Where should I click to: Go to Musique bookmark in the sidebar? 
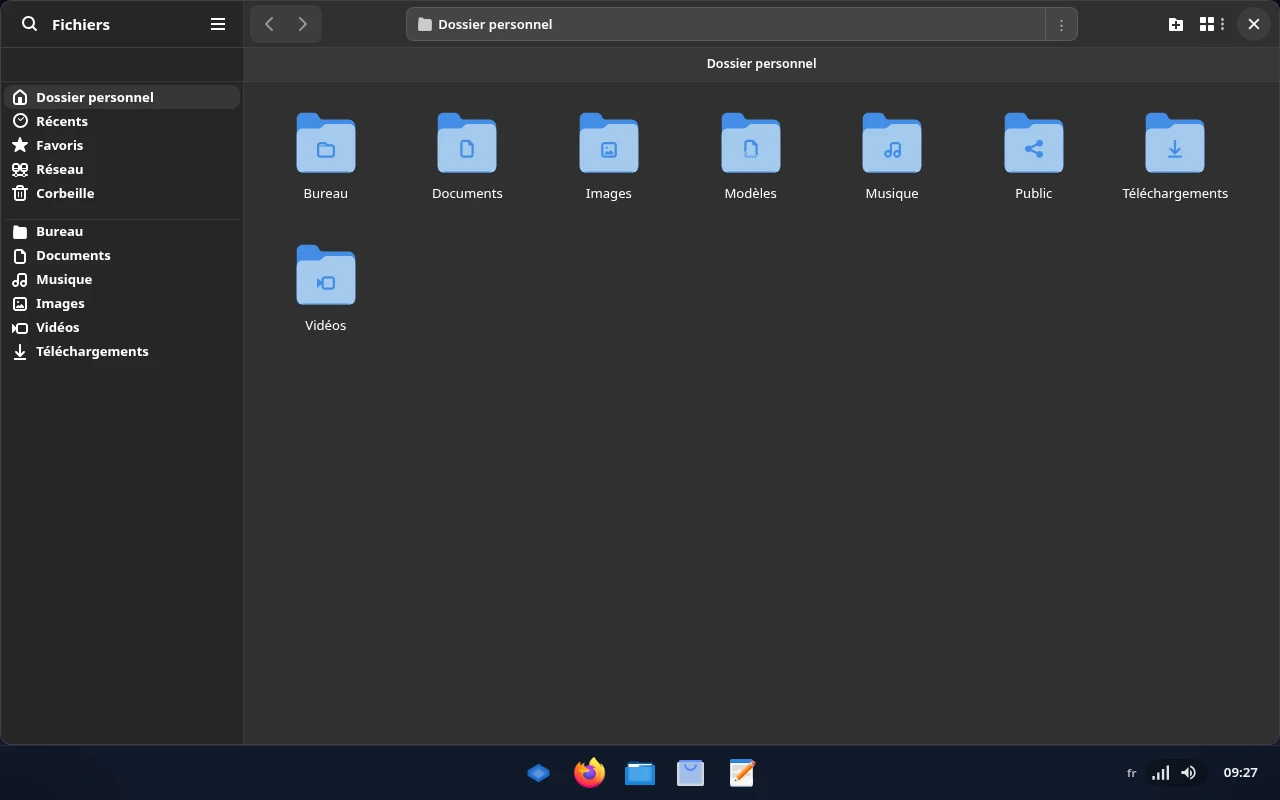tap(122, 279)
